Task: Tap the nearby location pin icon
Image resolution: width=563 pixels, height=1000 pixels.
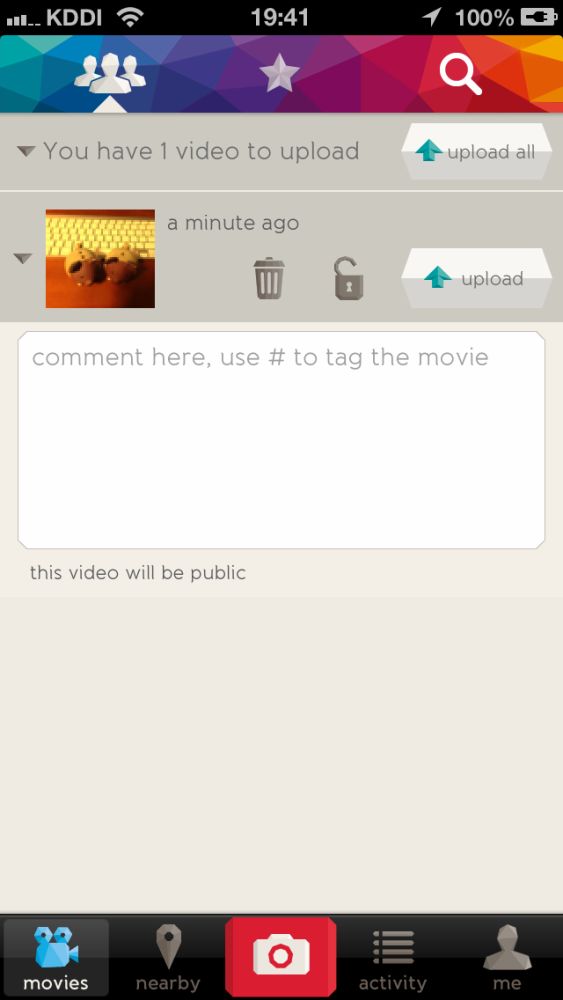Action: [168, 948]
